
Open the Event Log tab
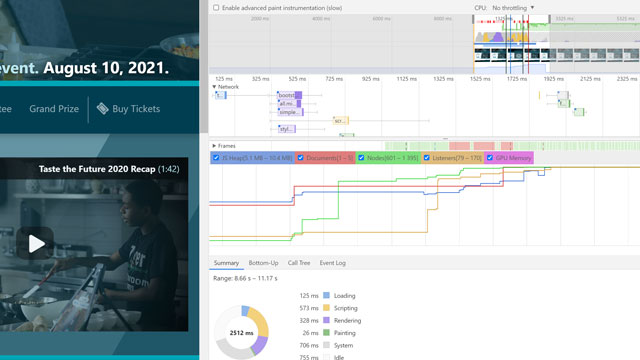(332, 263)
